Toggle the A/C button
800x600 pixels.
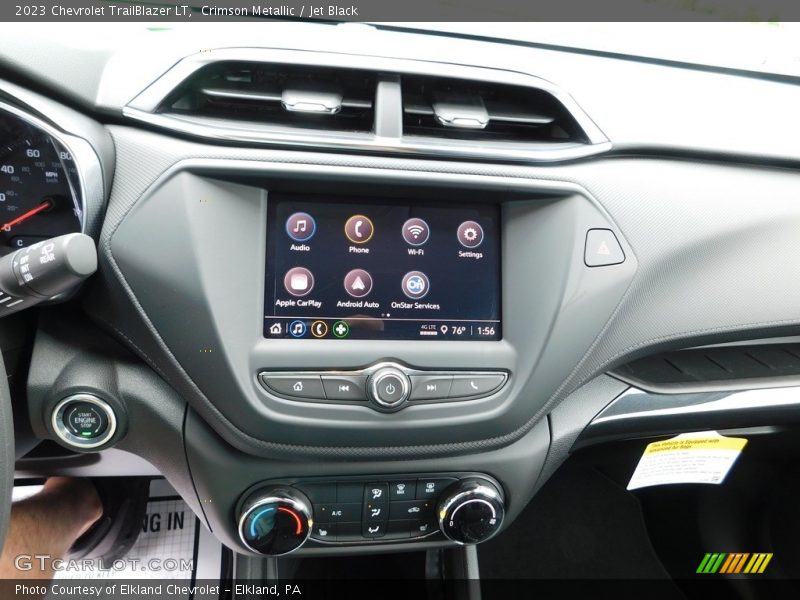coord(336,512)
